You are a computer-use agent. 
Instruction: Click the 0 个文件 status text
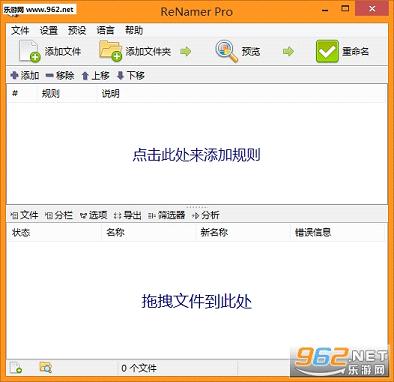click(139, 368)
